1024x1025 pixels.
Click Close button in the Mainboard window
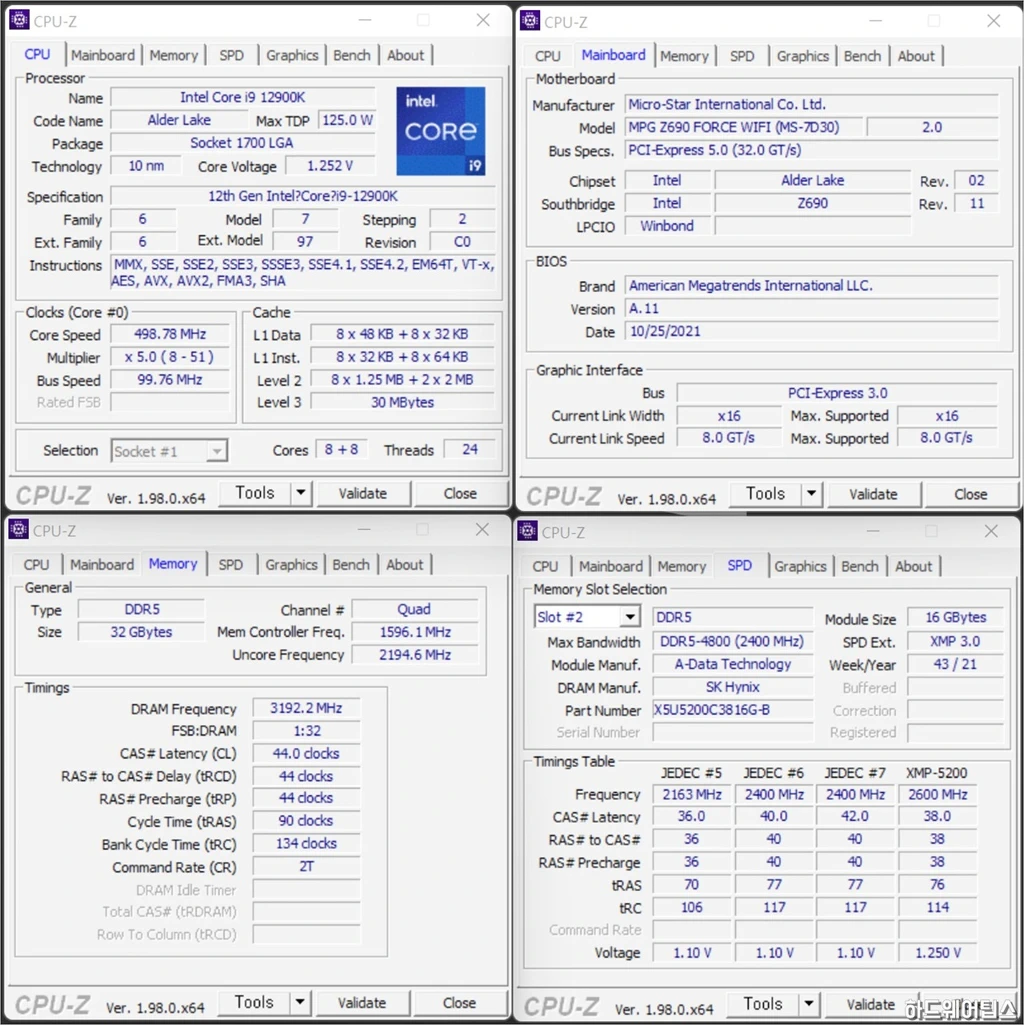pos(971,494)
